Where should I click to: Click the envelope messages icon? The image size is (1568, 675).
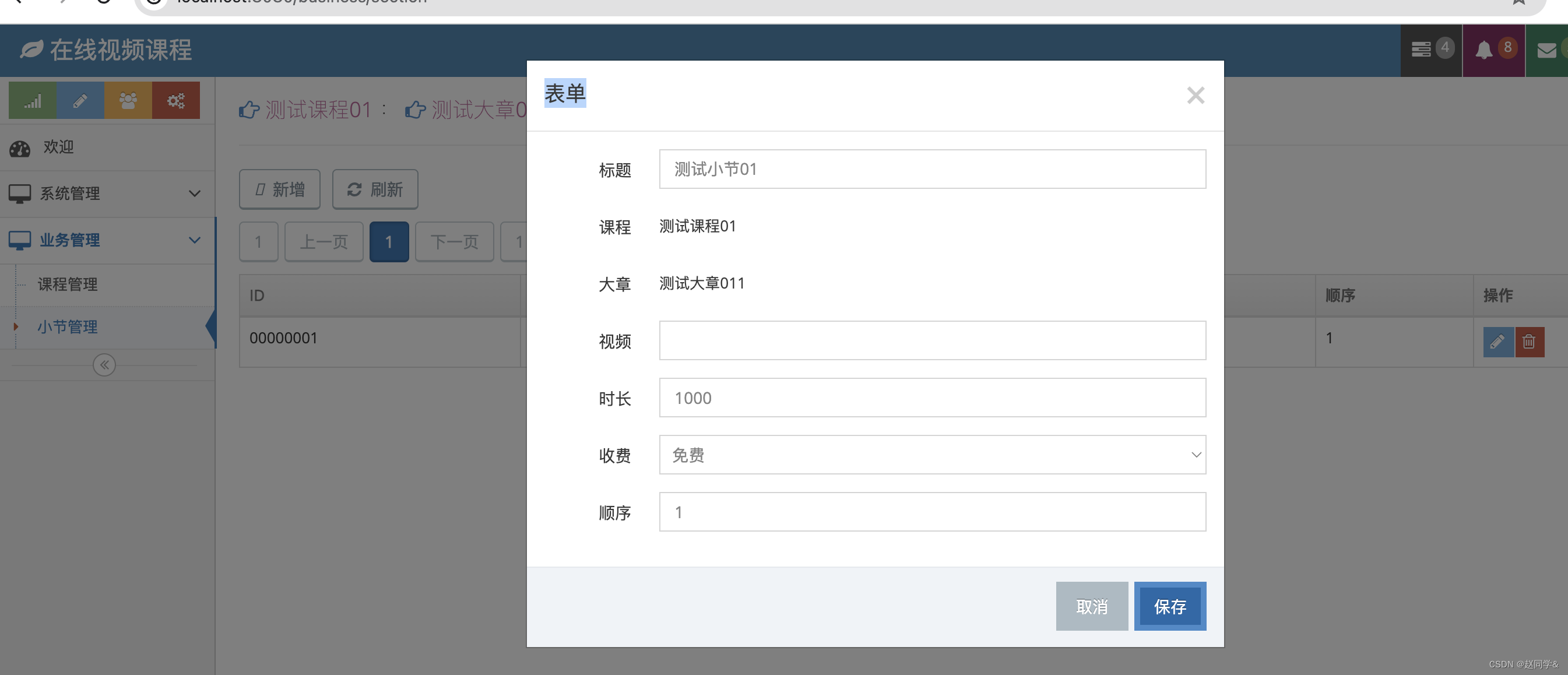click(1546, 50)
